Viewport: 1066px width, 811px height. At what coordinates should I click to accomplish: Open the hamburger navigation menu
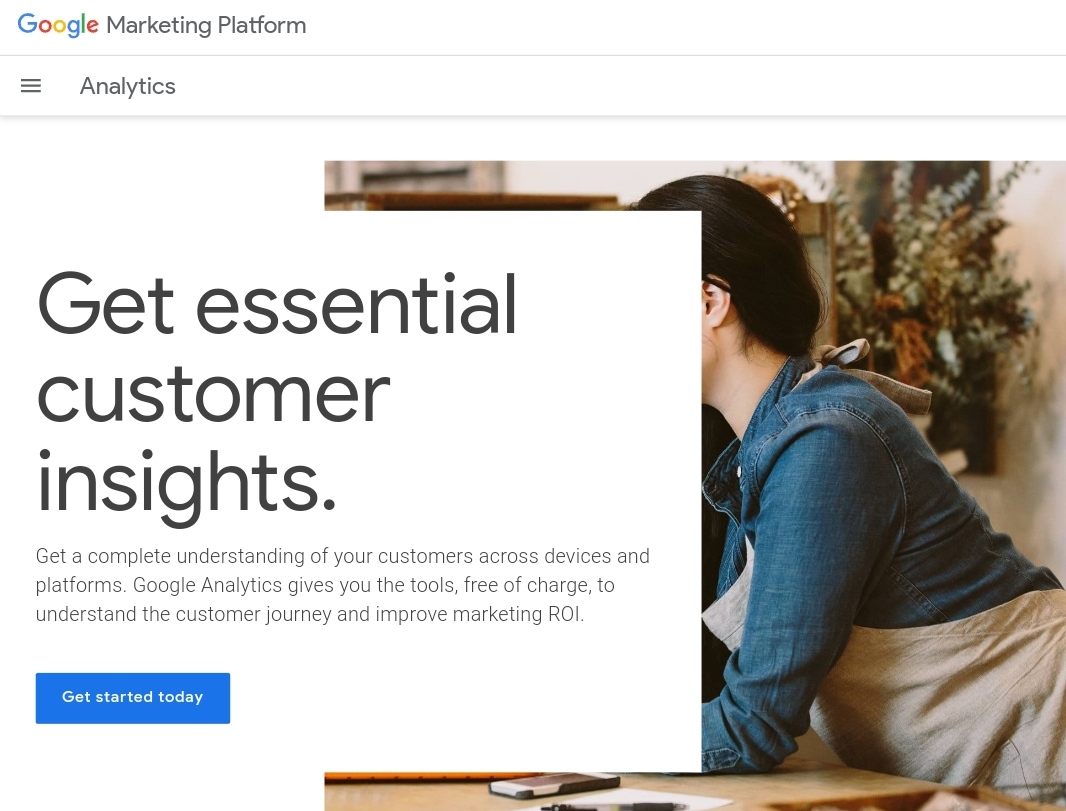point(31,86)
